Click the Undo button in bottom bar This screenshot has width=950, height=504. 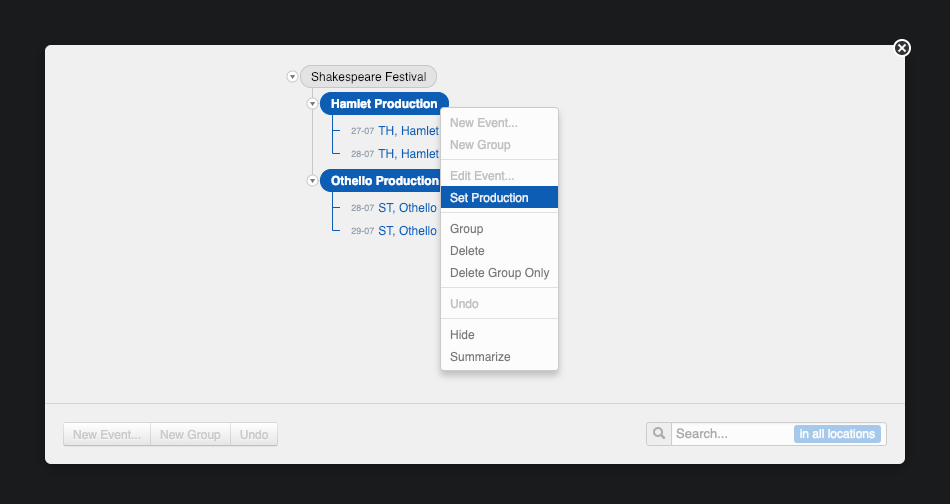254,435
